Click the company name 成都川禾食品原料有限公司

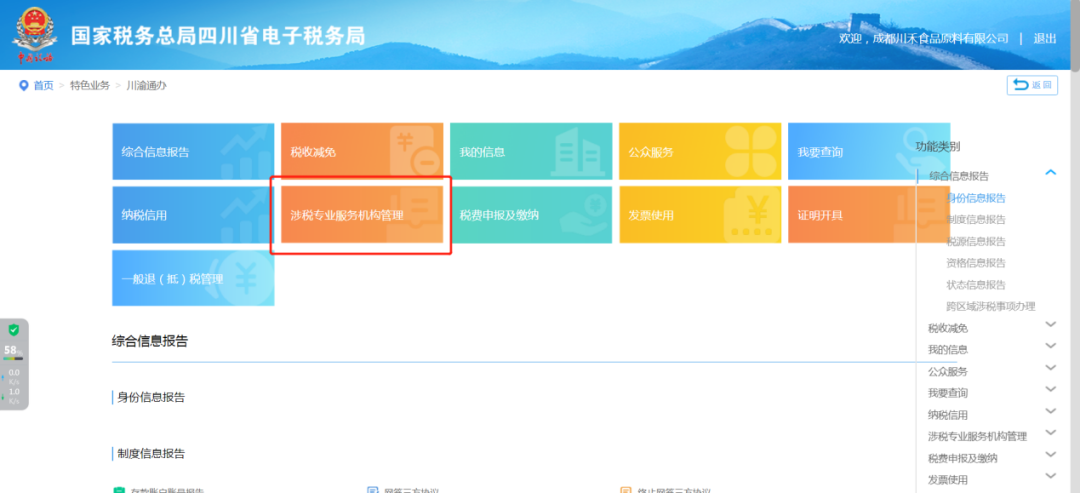pos(940,39)
